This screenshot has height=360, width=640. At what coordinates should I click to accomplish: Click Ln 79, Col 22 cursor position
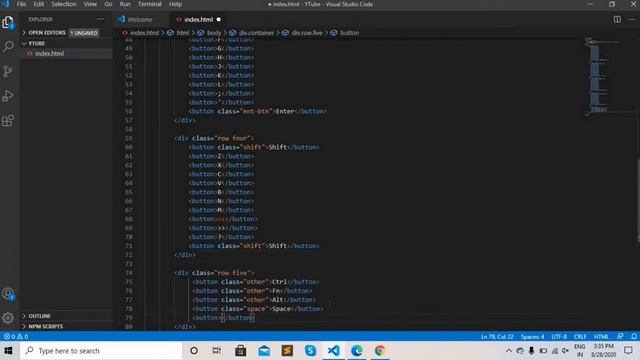pos(497,337)
